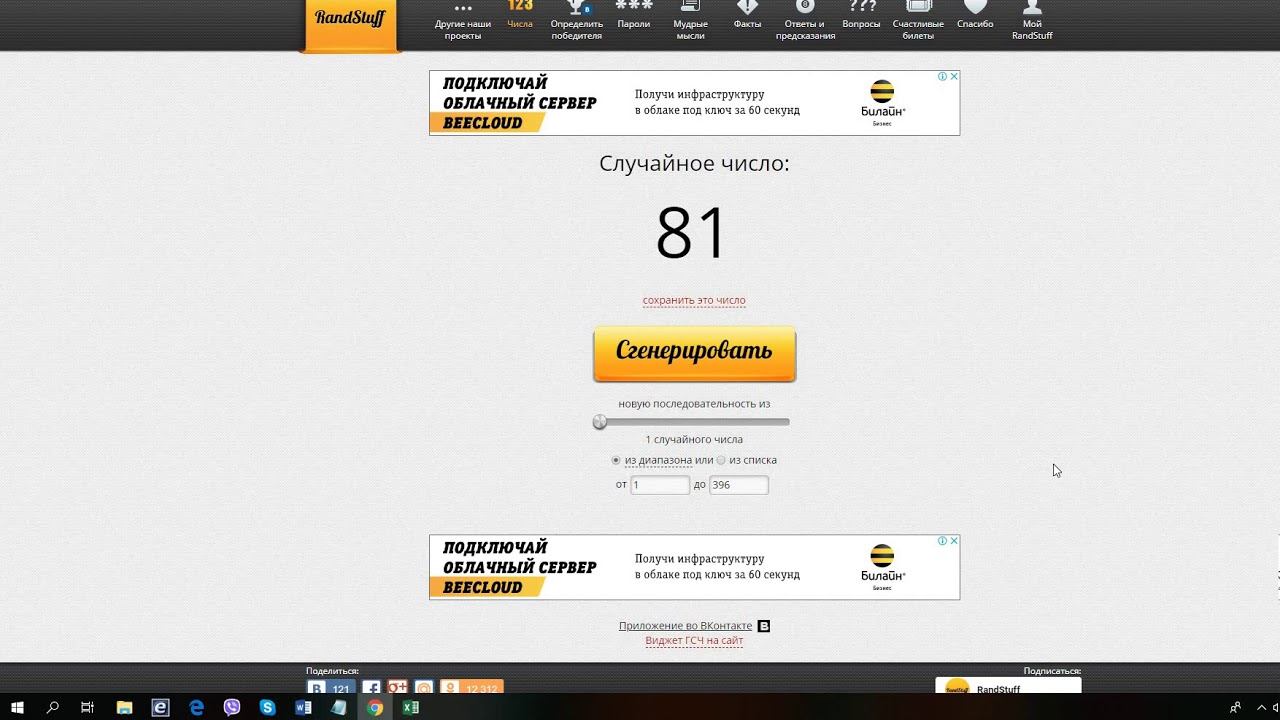
Task: Open ad info icon on top banner
Action: (x=942, y=76)
